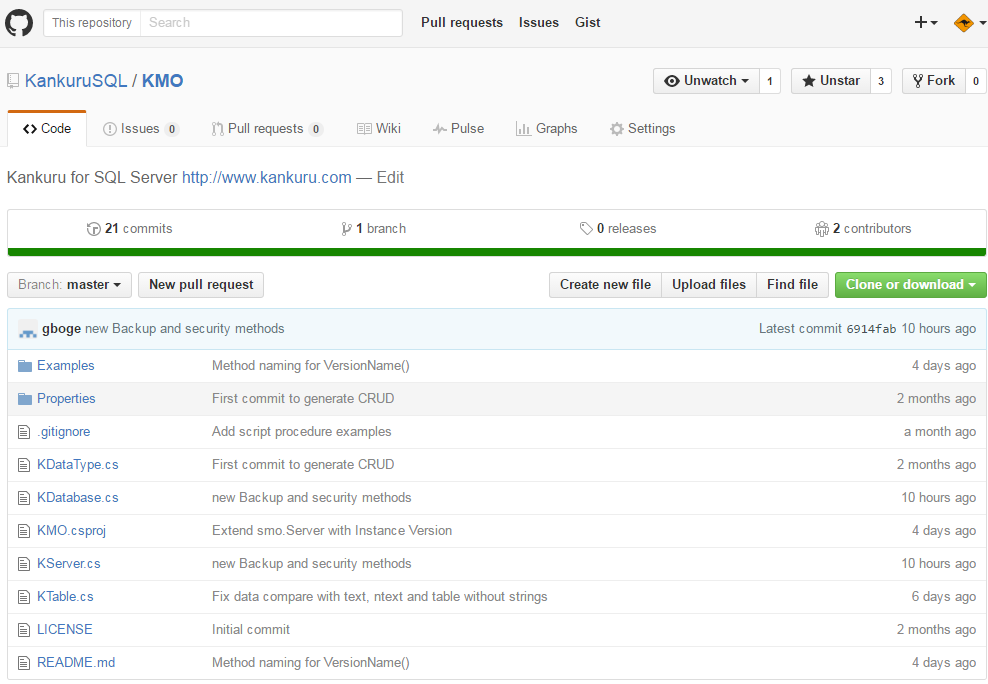Click the language breakdown green bar
Viewport: 988px width, 684px height.
pos(497,252)
